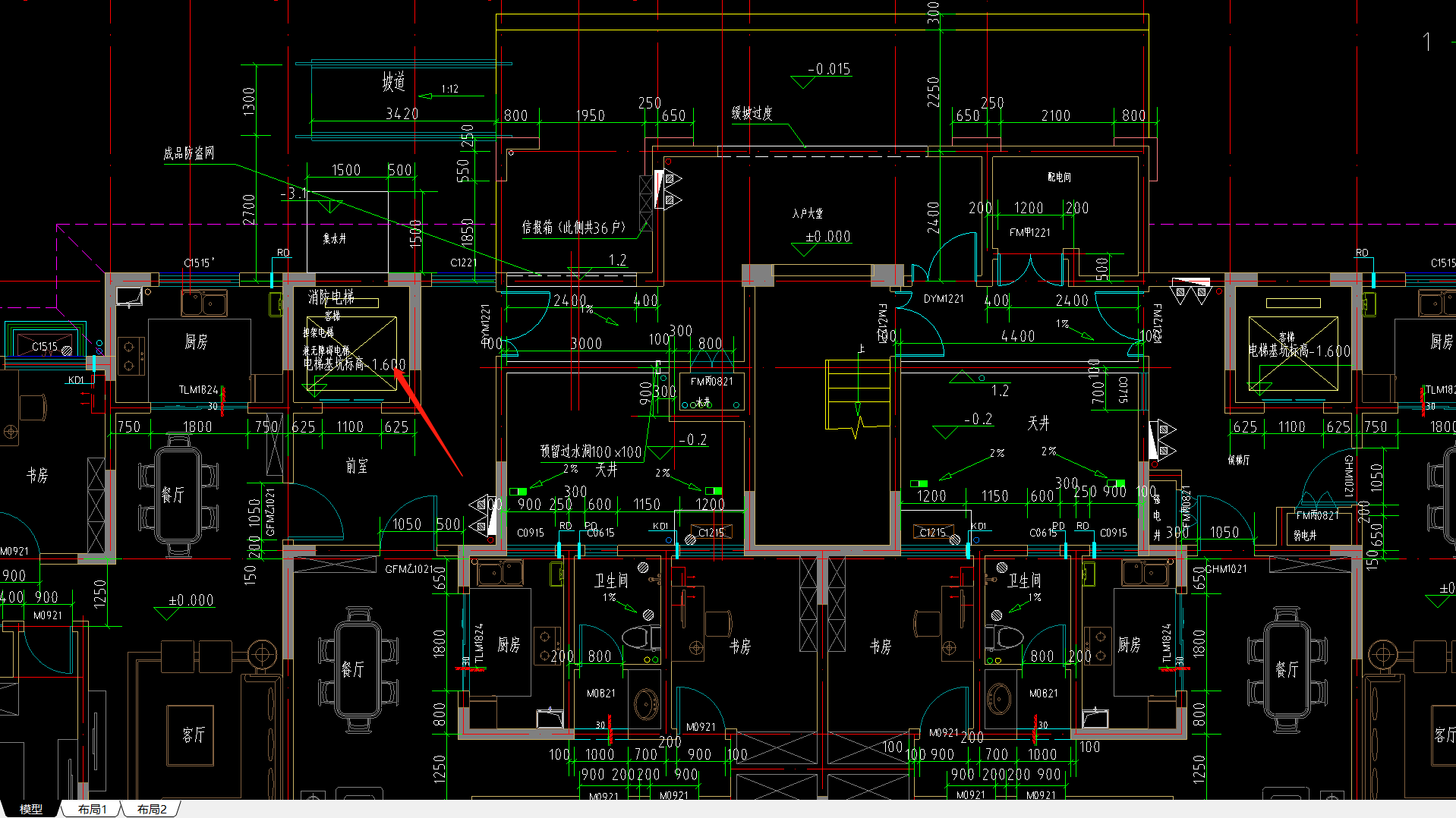This screenshot has width=1456, height=818.
Task: Click the 预留过水洞100x100 note
Action: 591,451
